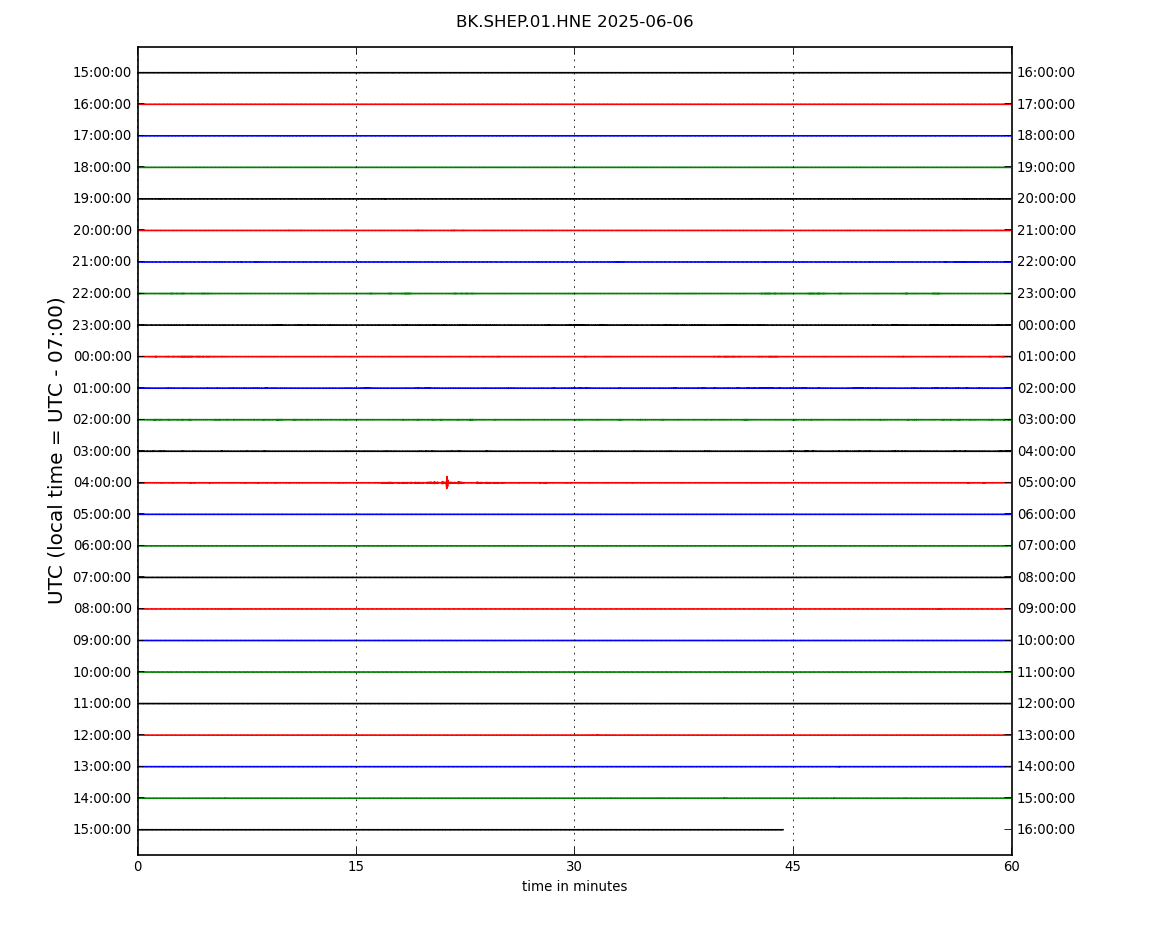Click right-axis label 08:00:00

[1047, 577]
